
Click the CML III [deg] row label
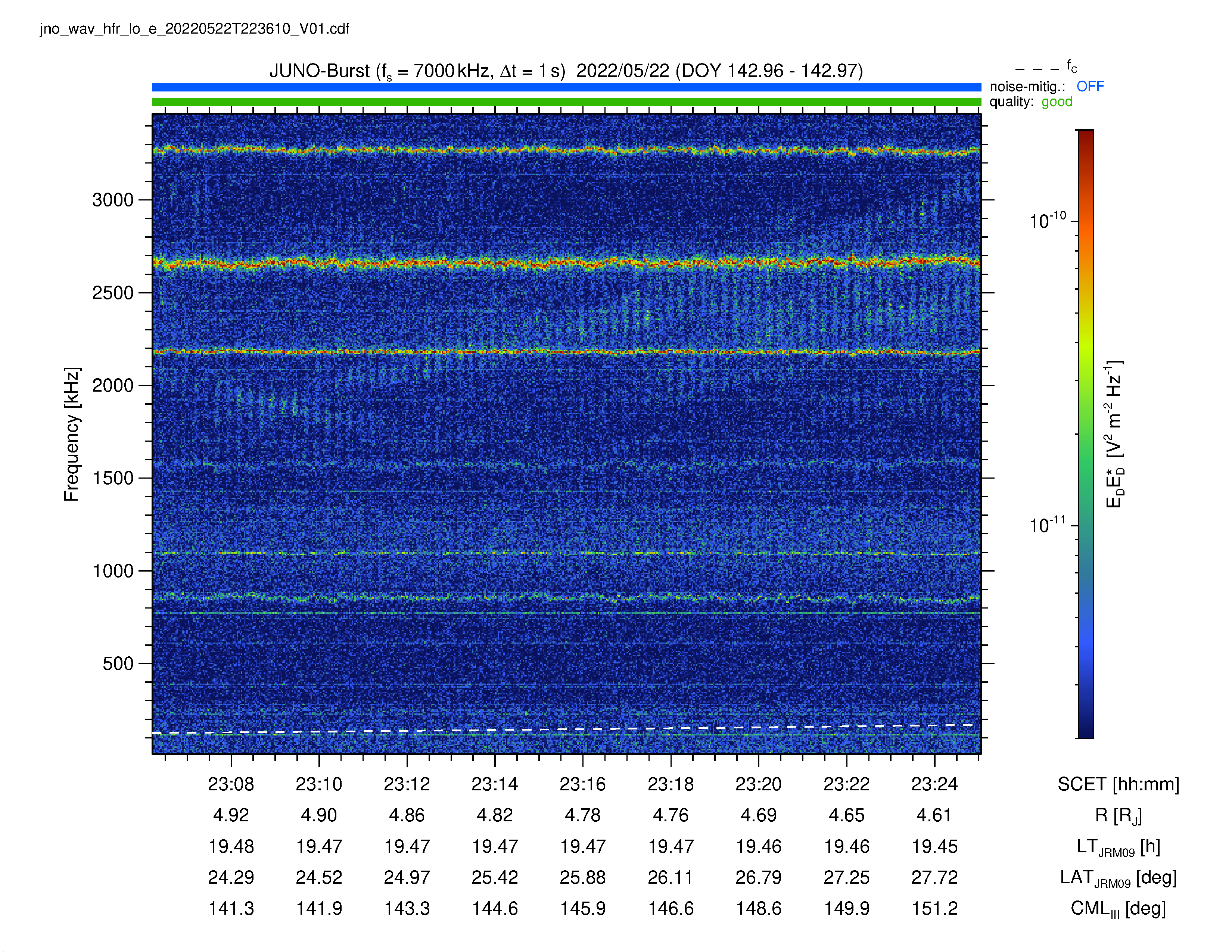pyautogui.click(x=1118, y=909)
